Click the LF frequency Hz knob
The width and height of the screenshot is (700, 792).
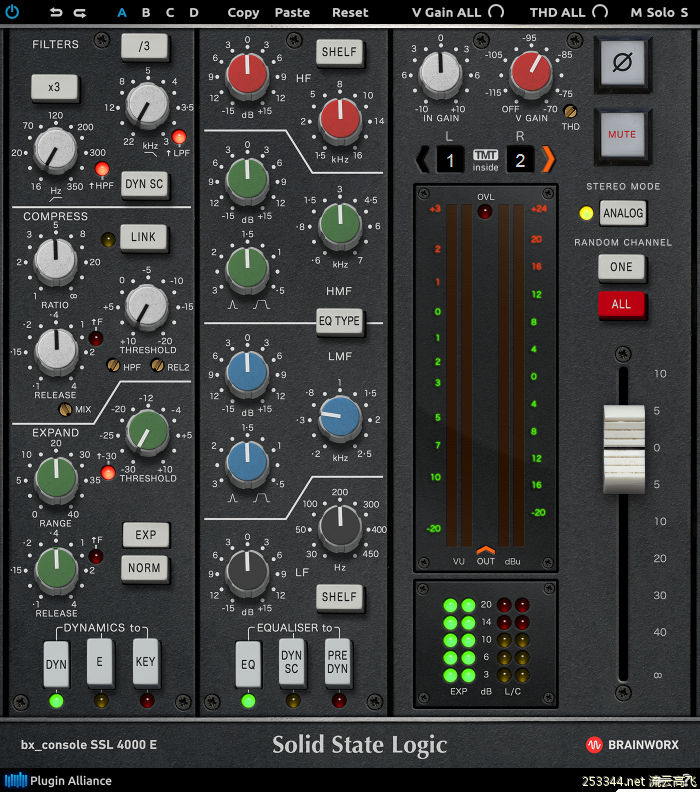click(x=340, y=527)
